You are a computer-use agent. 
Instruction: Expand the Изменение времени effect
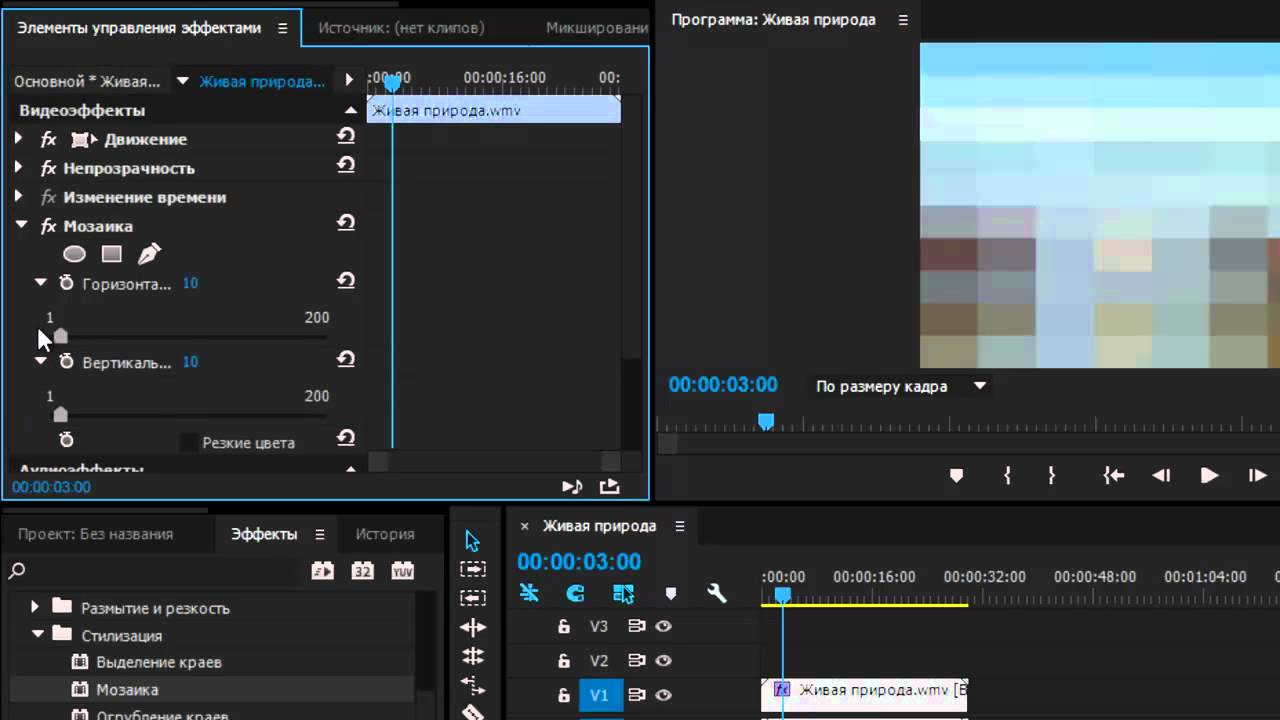[x=18, y=197]
